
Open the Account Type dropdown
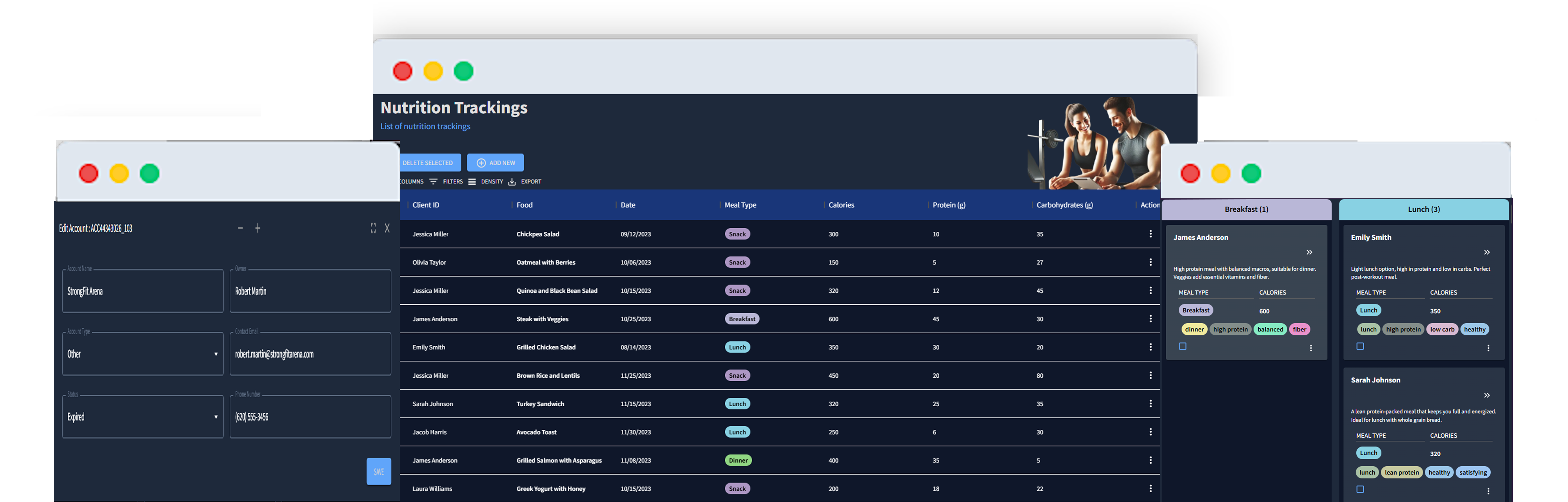point(142,354)
